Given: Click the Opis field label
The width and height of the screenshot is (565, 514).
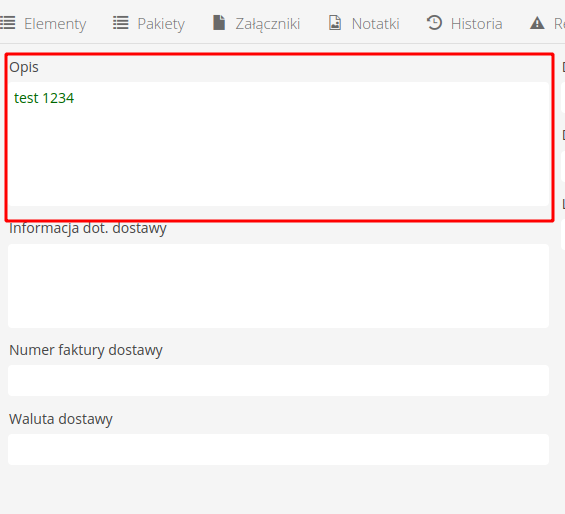Looking at the screenshot, I should tap(24, 67).
